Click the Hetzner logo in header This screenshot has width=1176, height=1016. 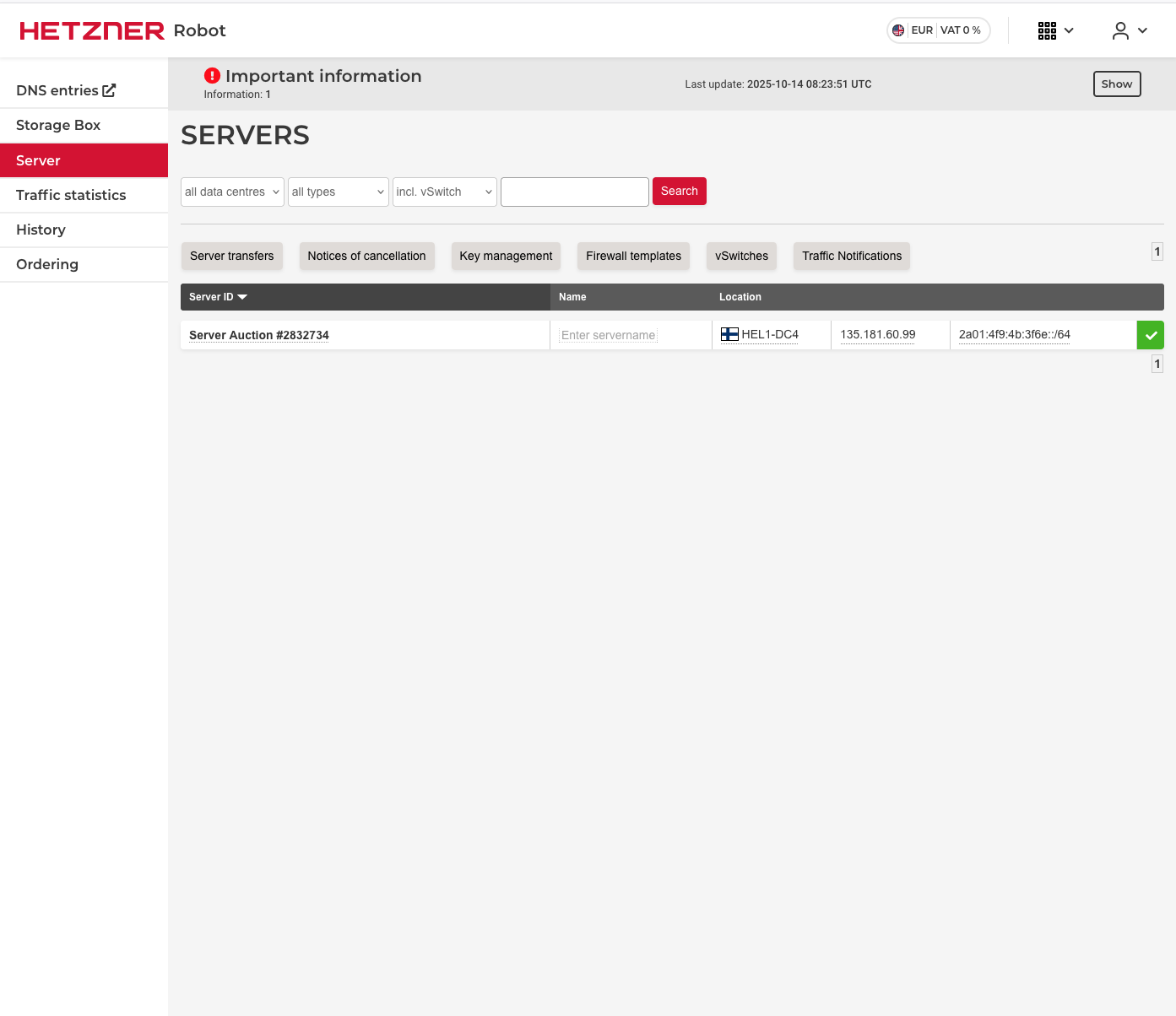click(x=92, y=31)
